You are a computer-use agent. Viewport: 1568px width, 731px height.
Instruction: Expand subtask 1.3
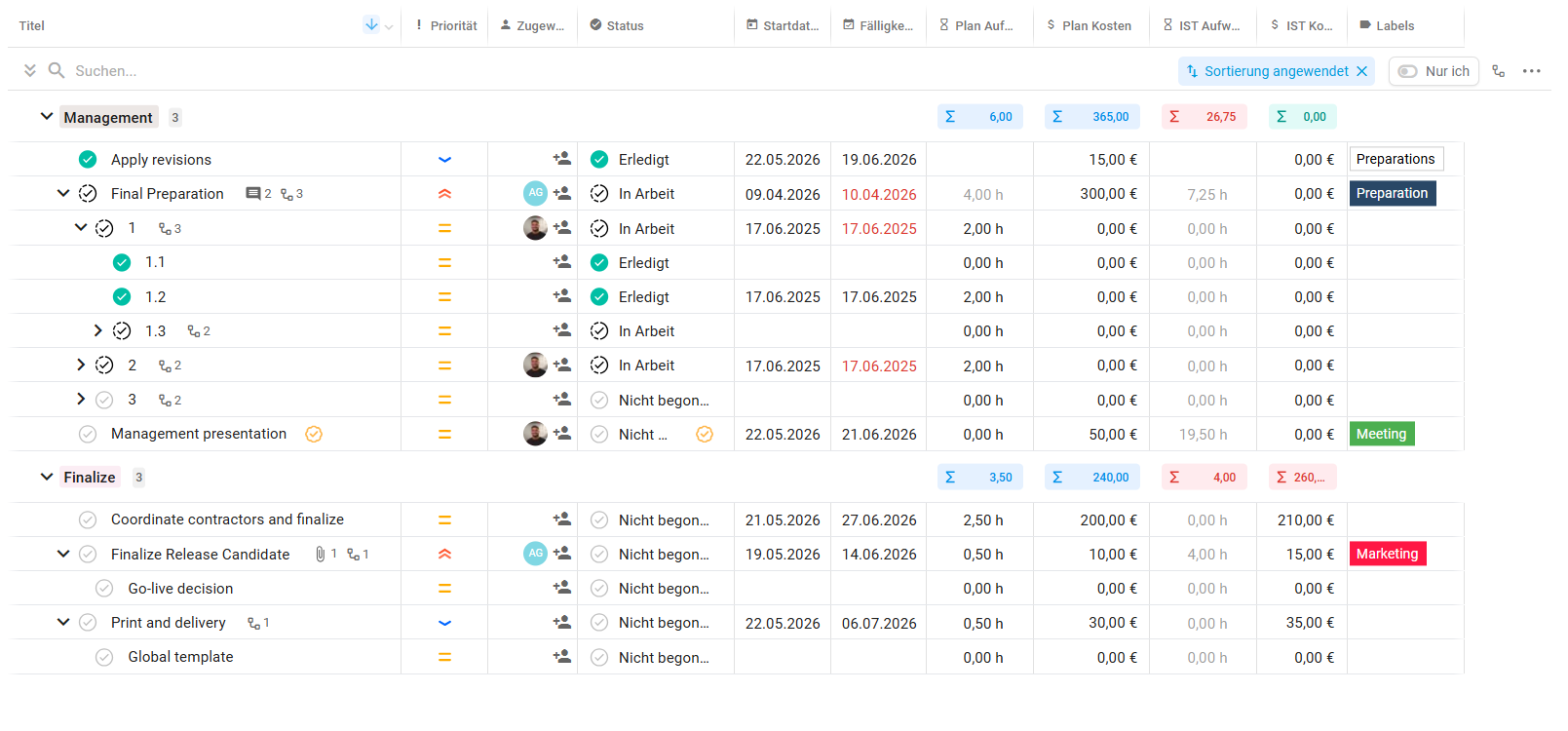pos(97,331)
